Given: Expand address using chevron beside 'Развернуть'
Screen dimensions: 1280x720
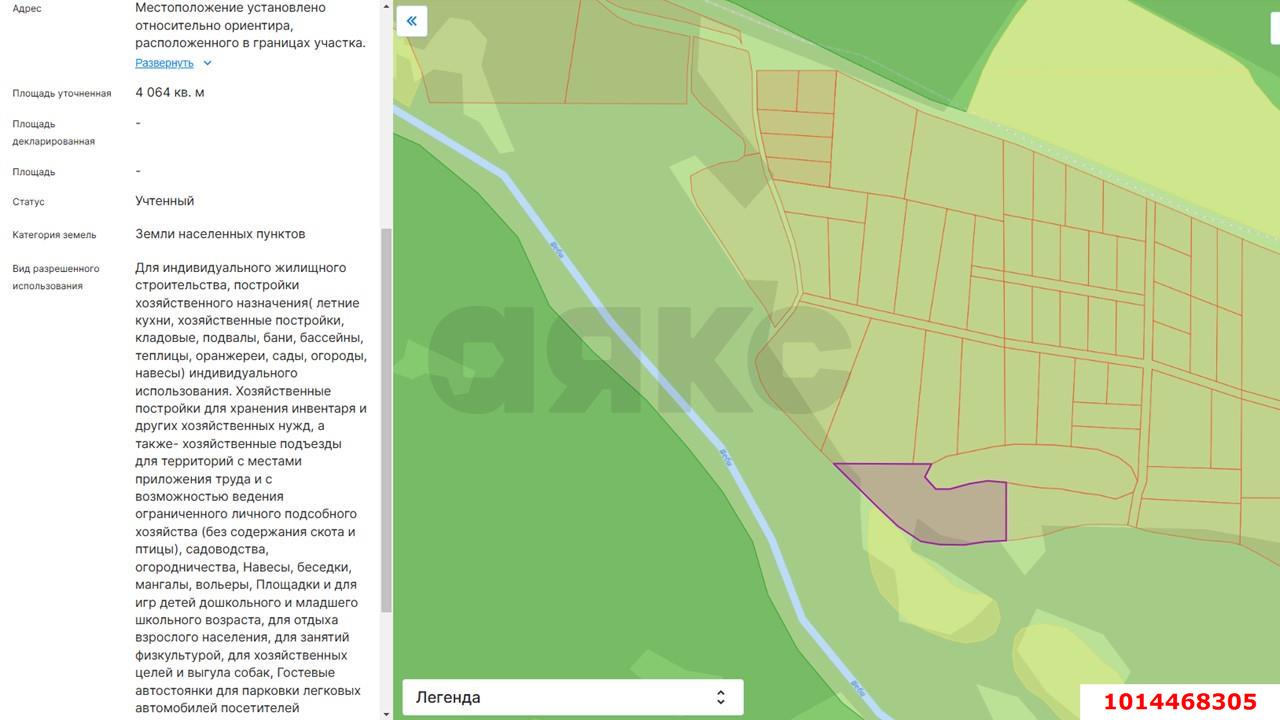Looking at the screenshot, I should 207,63.
